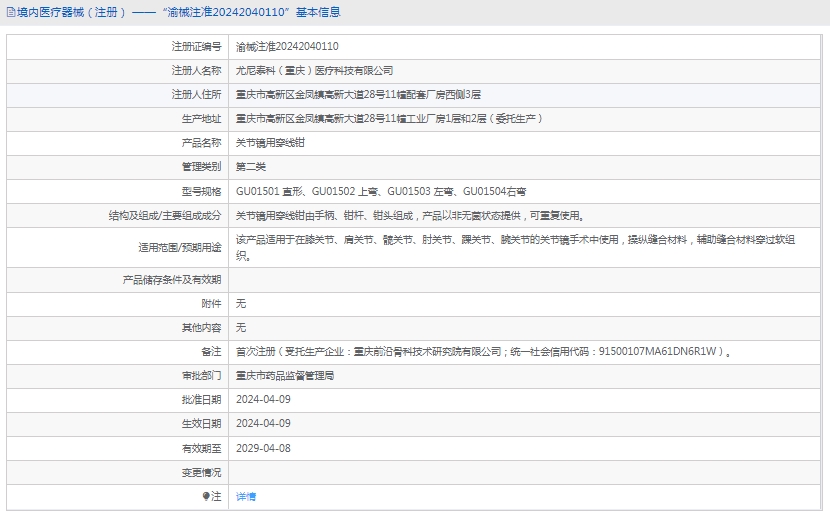
Task: Click the 有效期至 date 2029-04-08
Action: [263, 448]
